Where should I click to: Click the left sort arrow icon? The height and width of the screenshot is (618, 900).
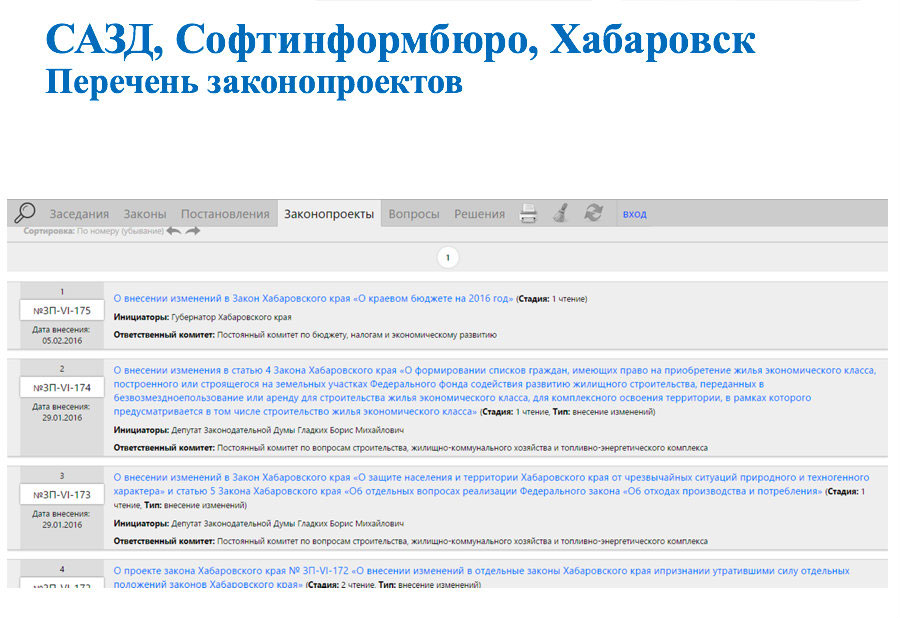coord(173,231)
